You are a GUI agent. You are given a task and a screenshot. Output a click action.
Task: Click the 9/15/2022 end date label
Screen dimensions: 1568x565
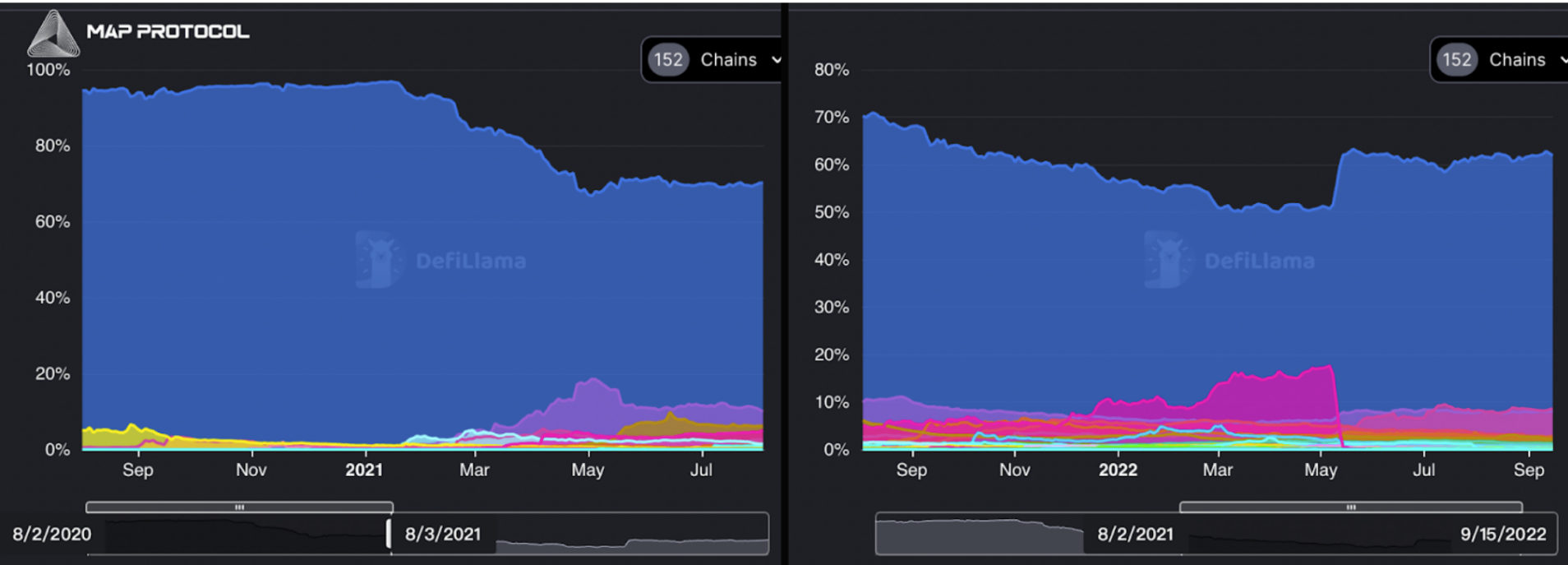[x=1503, y=535]
